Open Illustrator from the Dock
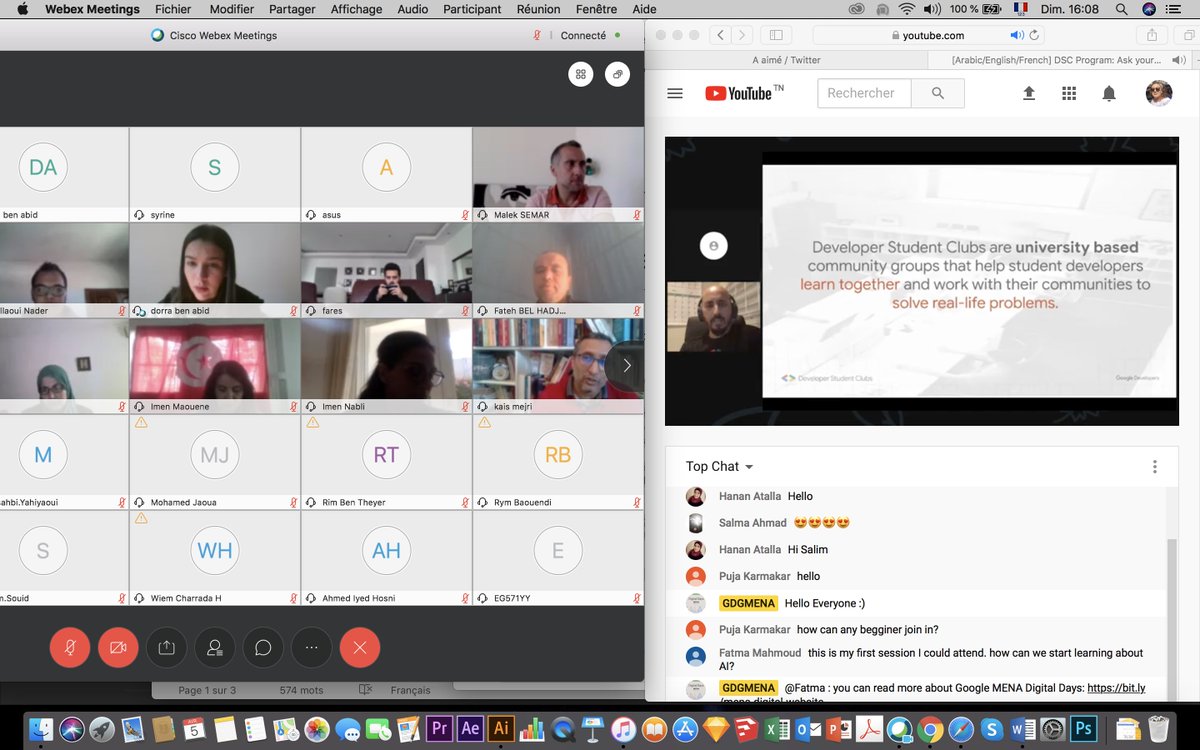1200x750 pixels. [501, 729]
